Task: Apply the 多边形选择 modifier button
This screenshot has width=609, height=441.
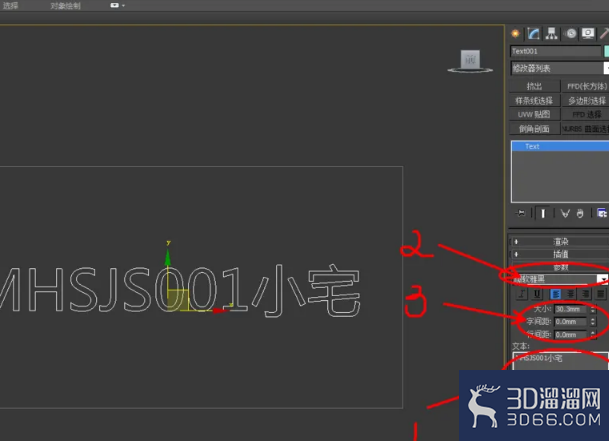Action: click(586, 101)
